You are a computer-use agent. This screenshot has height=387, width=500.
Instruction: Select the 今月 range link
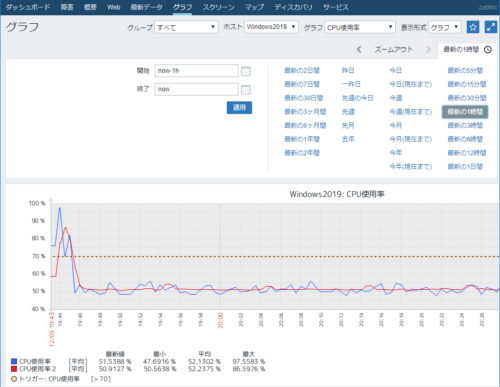pyautogui.click(x=396, y=125)
